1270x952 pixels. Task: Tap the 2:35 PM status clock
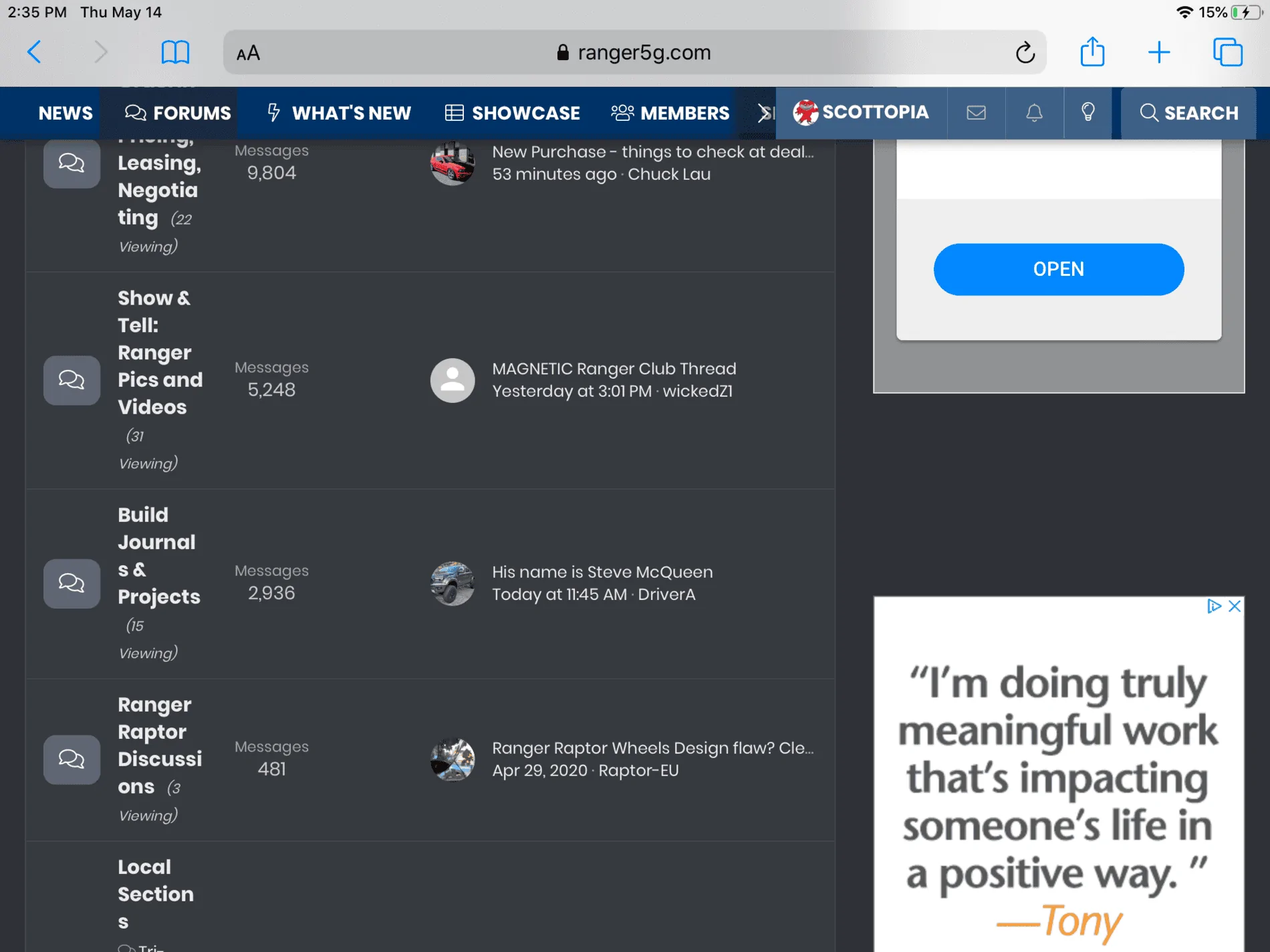(x=37, y=12)
